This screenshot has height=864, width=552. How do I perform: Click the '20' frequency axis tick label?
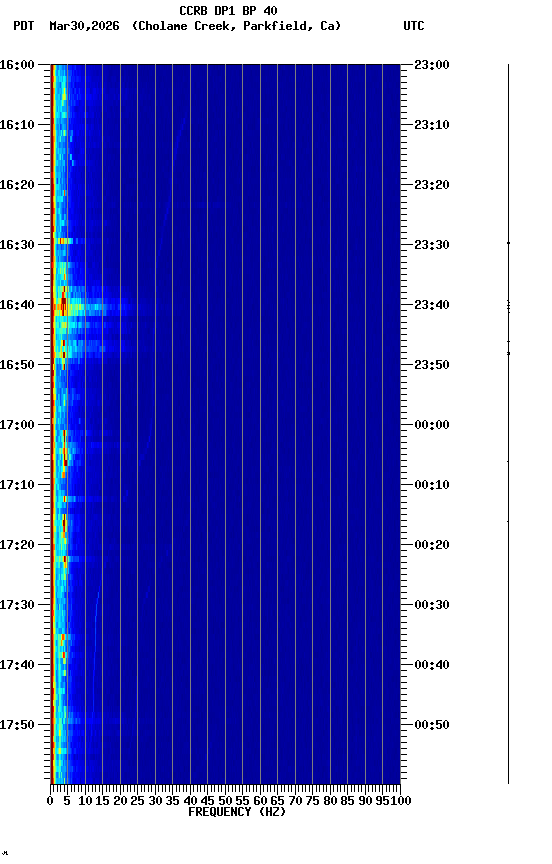tap(120, 802)
